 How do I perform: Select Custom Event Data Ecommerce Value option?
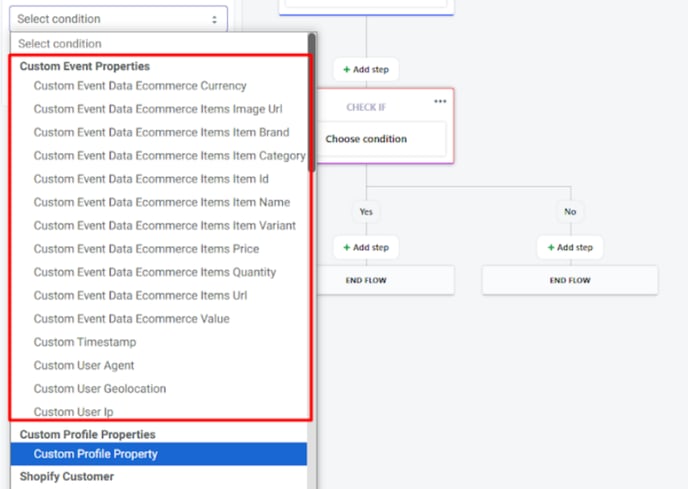(132, 319)
